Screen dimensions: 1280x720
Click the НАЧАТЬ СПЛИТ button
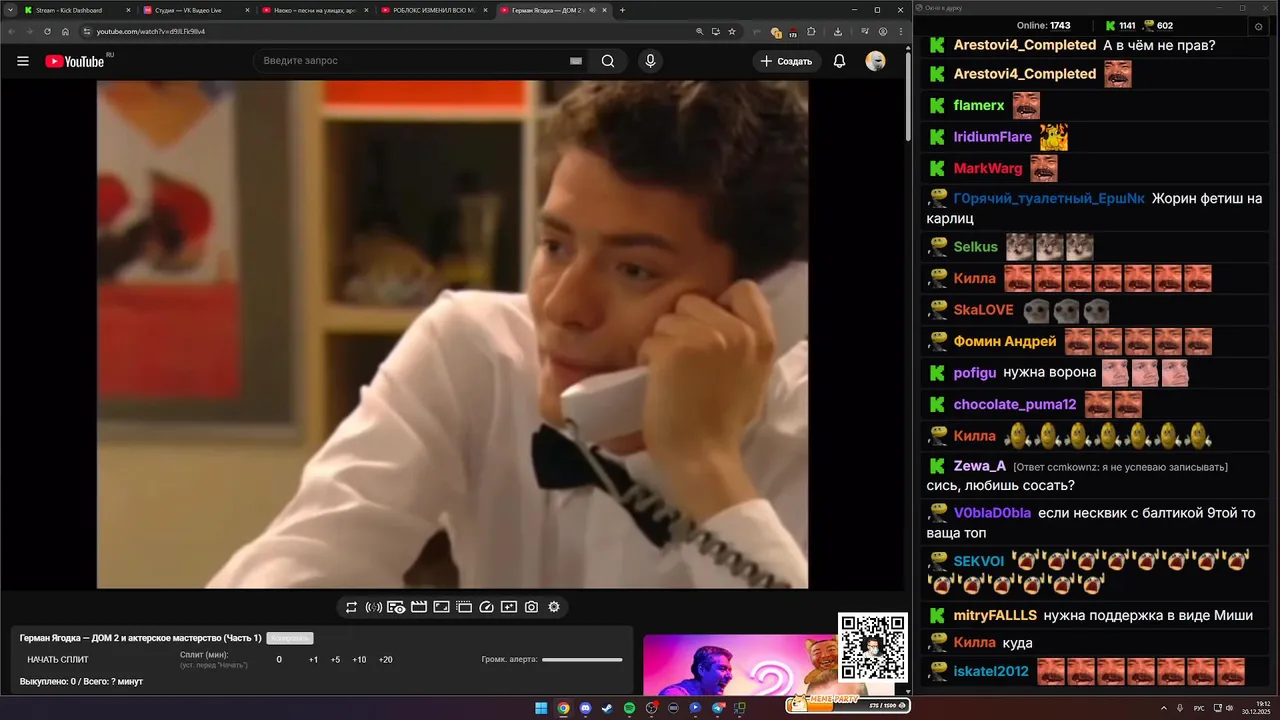pyautogui.click(x=58, y=660)
